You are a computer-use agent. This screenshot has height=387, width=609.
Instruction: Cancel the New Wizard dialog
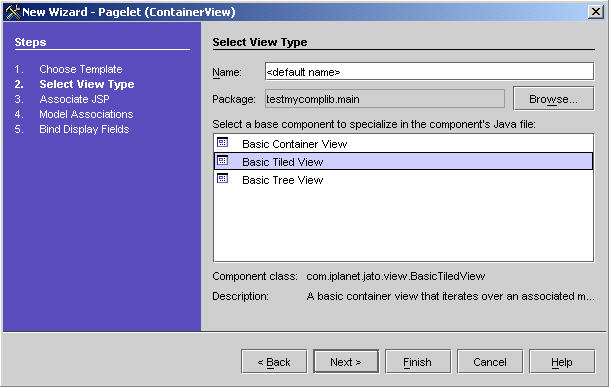pyautogui.click(x=490, y=362)
